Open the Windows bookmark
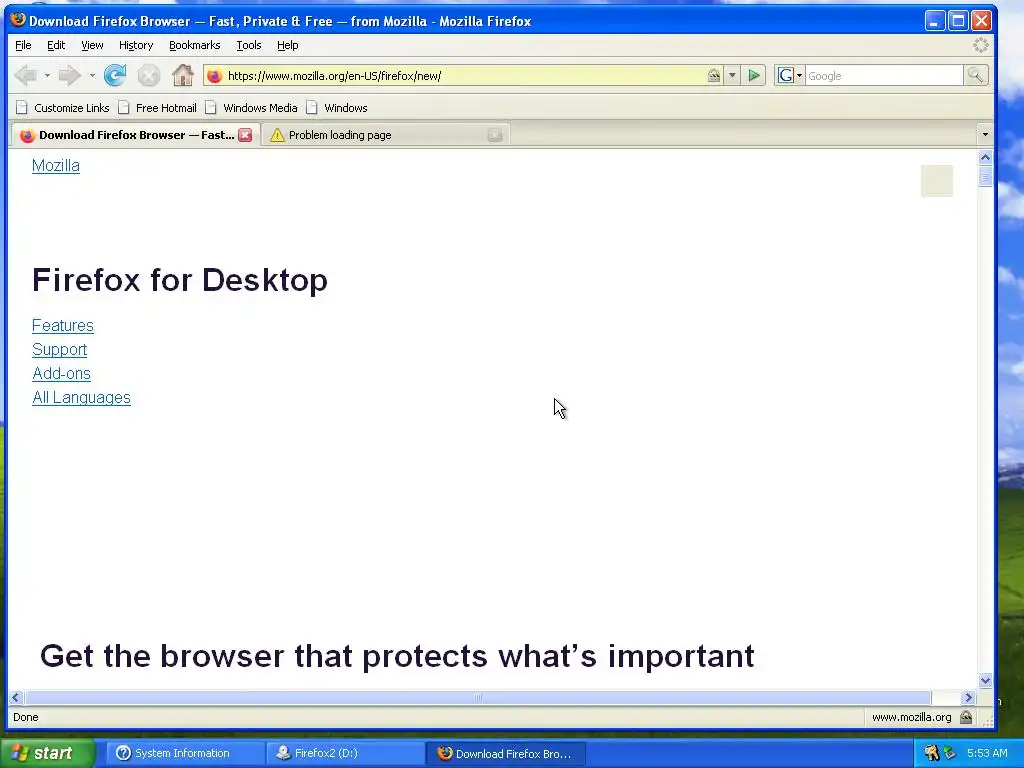Screen dimensions: 1024x768 click(336, 108)
